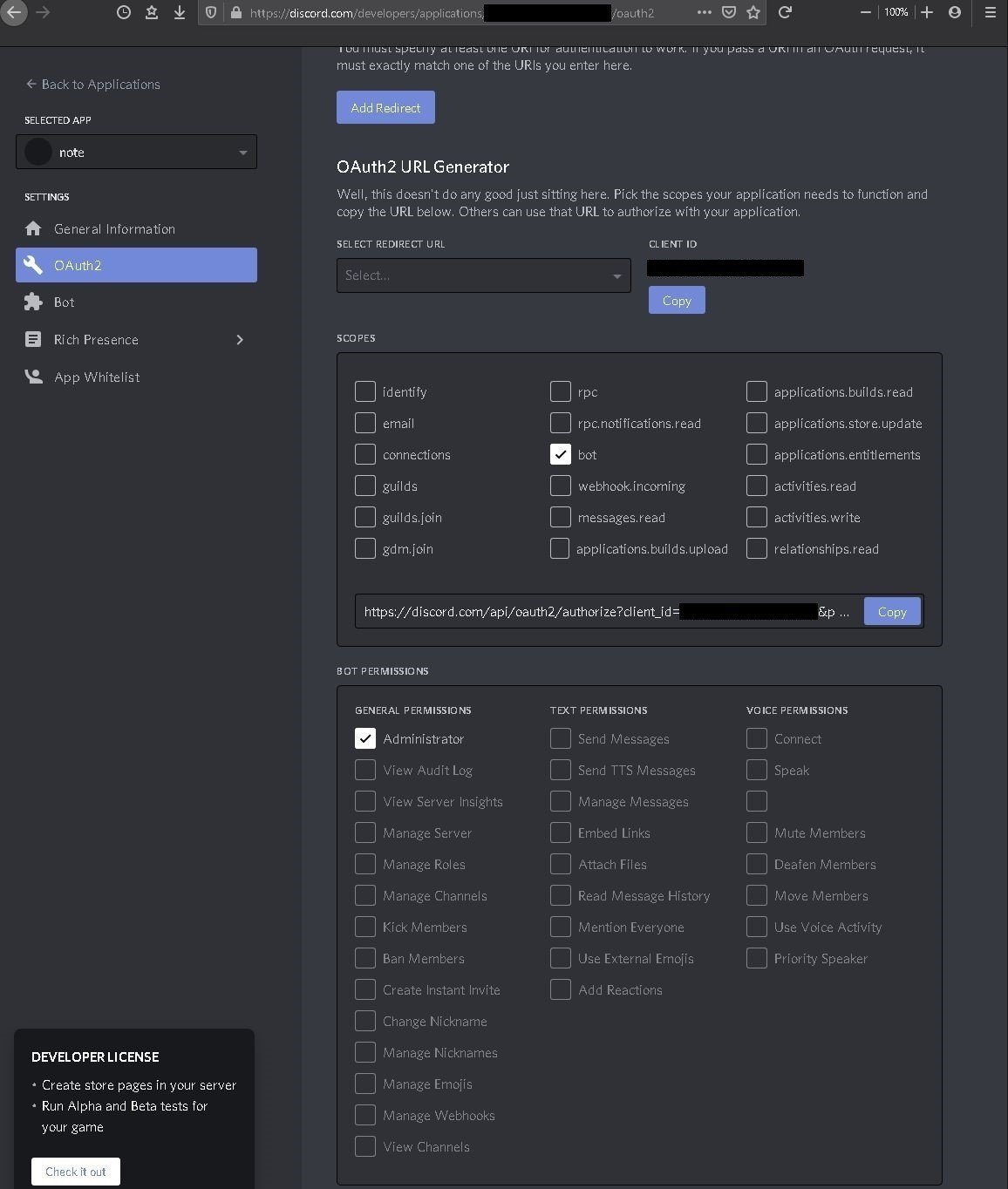Screen dimensions: 1008x1189
Task: Reload the page
Action: pos(785,12)
